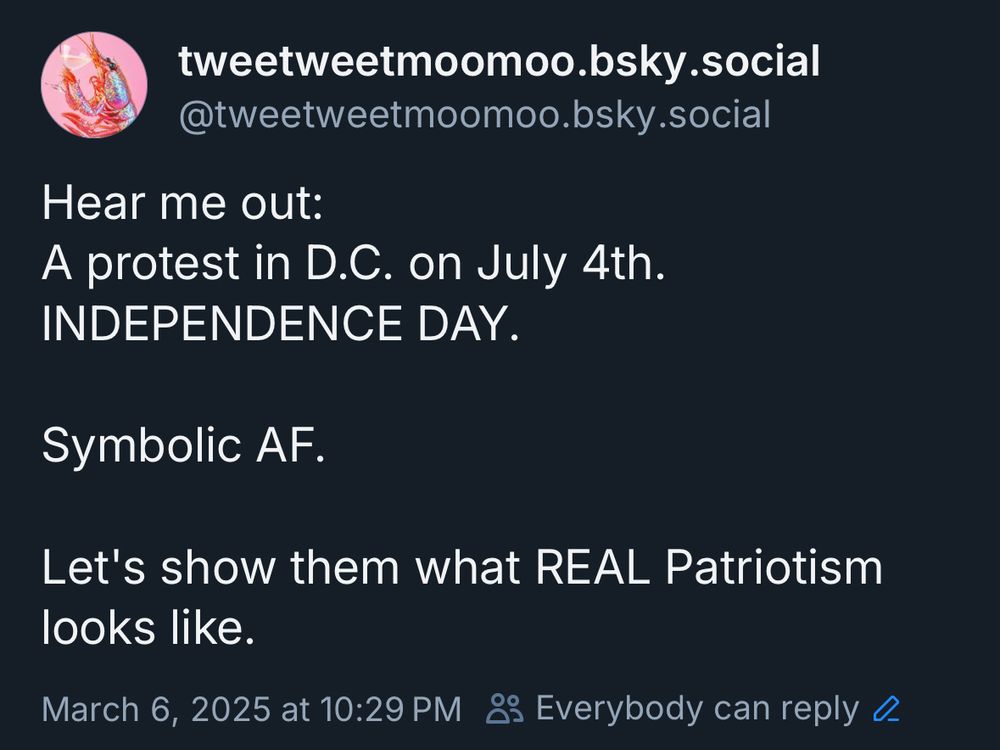1000x750 pixels.
Task: Open the bold tweetweetmoomoo.bsky.social display name
Action: coord(499,61)
